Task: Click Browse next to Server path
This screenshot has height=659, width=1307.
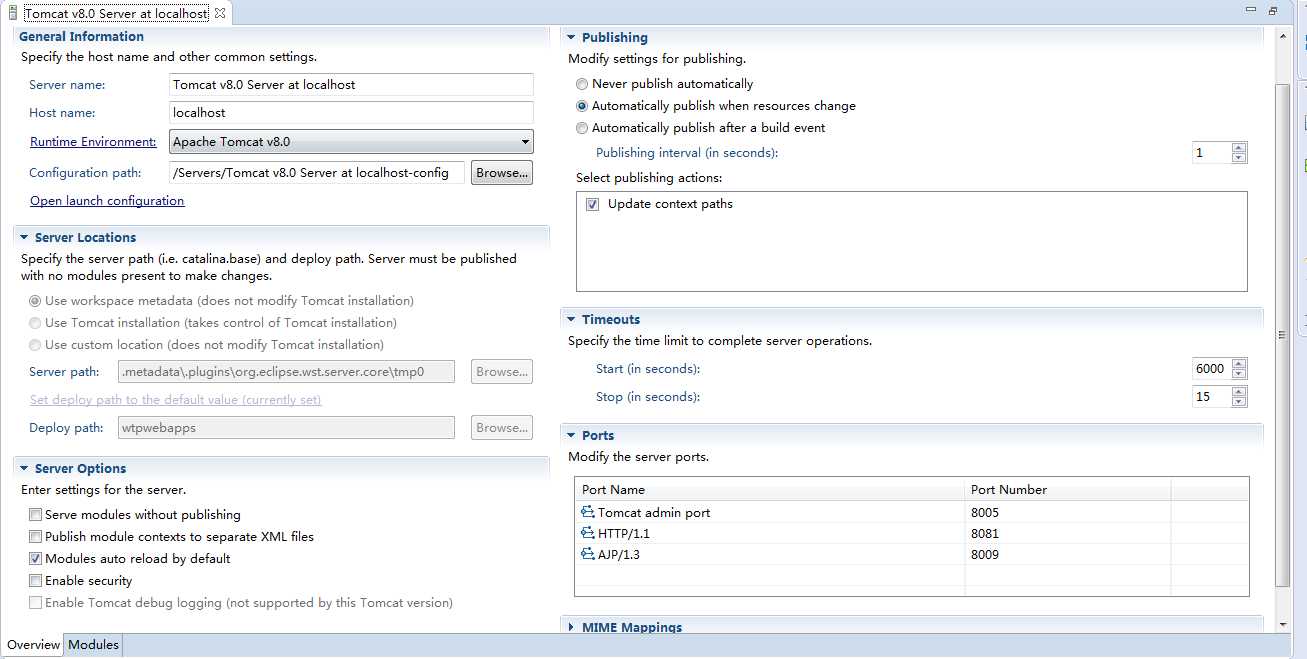Action: [x=502, y=372]
